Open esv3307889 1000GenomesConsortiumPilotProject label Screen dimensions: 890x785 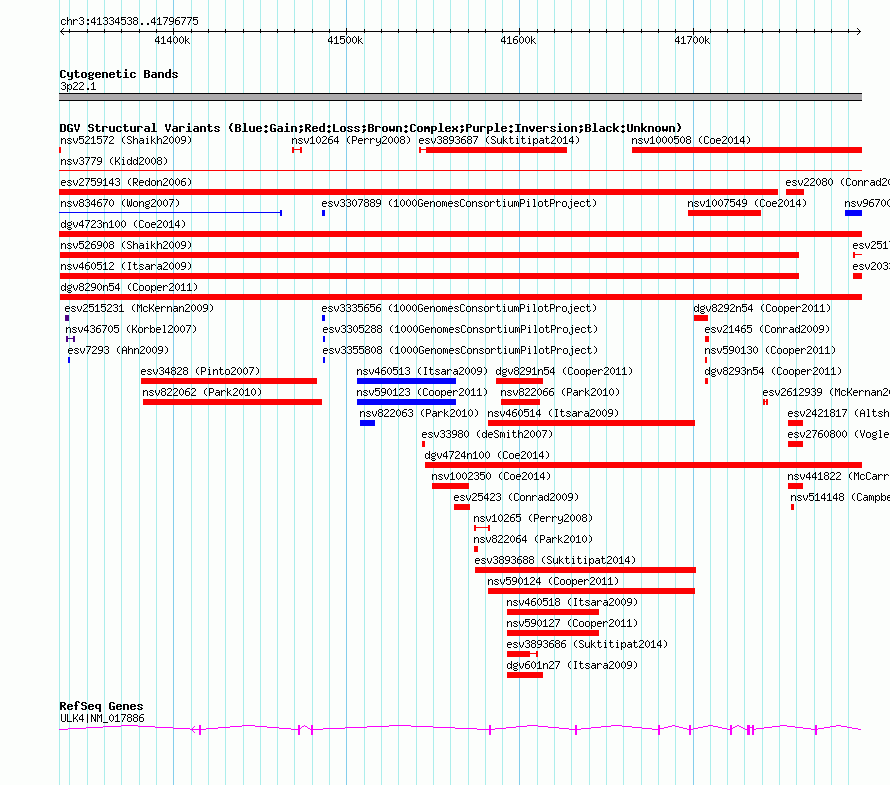click(x=459, y=203)
